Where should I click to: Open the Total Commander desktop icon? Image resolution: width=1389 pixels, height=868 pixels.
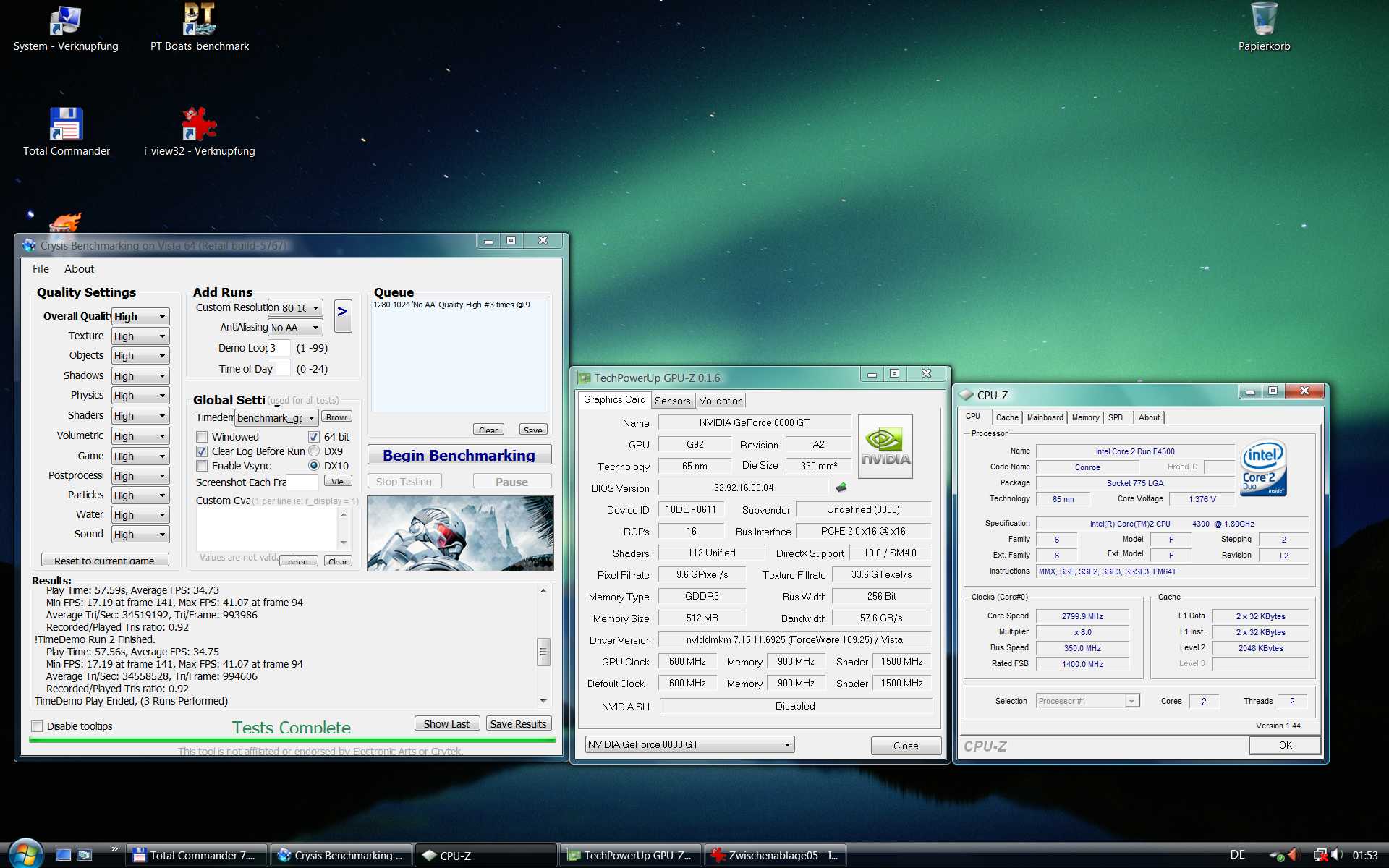coord(66,124)
